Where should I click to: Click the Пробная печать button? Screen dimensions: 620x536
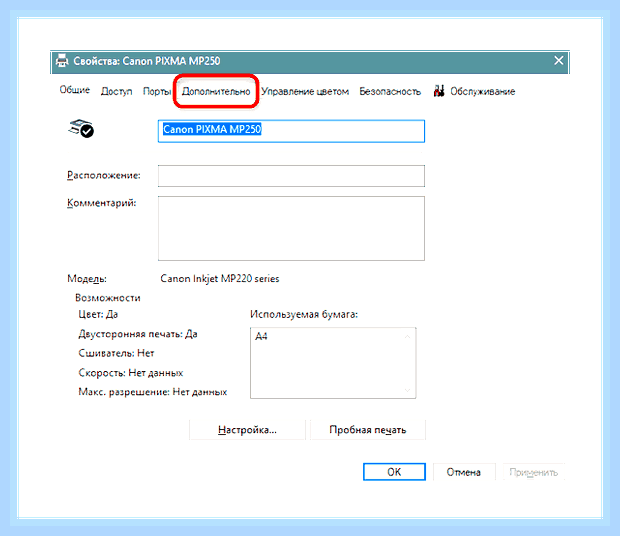pos(368,430)
